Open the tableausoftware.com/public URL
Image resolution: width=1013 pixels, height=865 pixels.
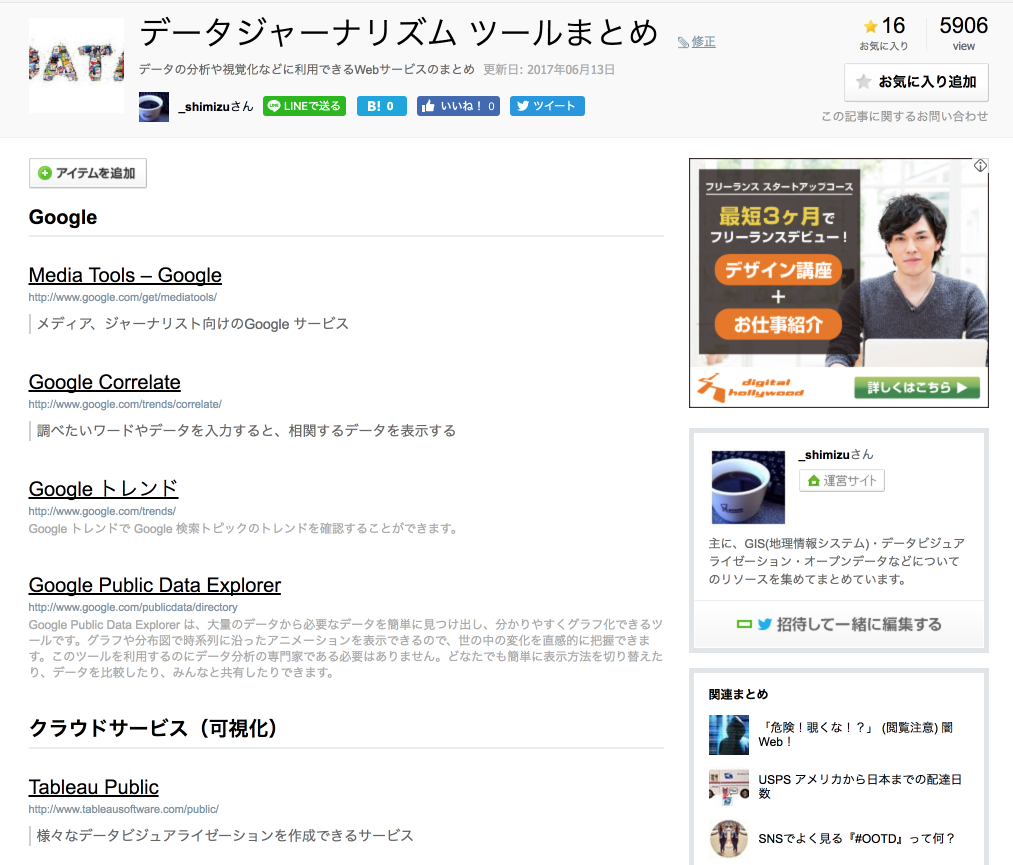coord(124,809)
